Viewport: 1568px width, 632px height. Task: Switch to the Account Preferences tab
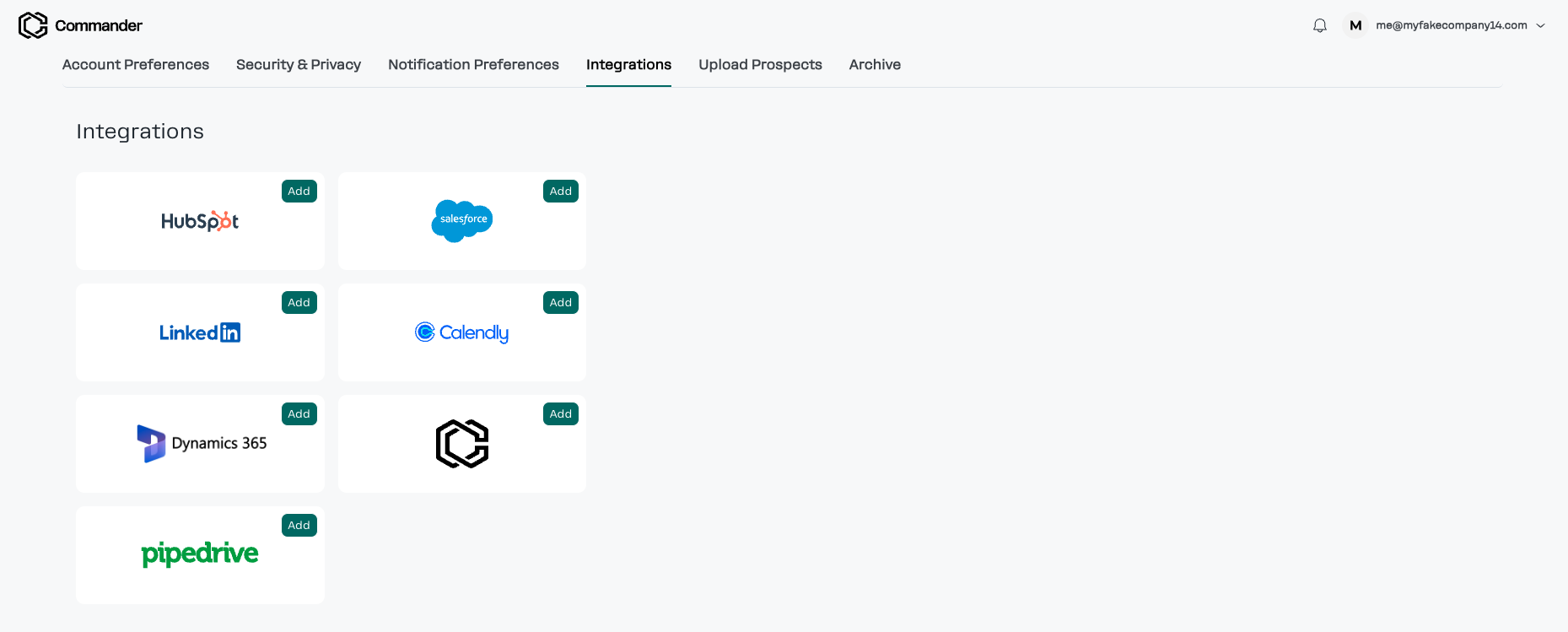(x=135, y=64)
